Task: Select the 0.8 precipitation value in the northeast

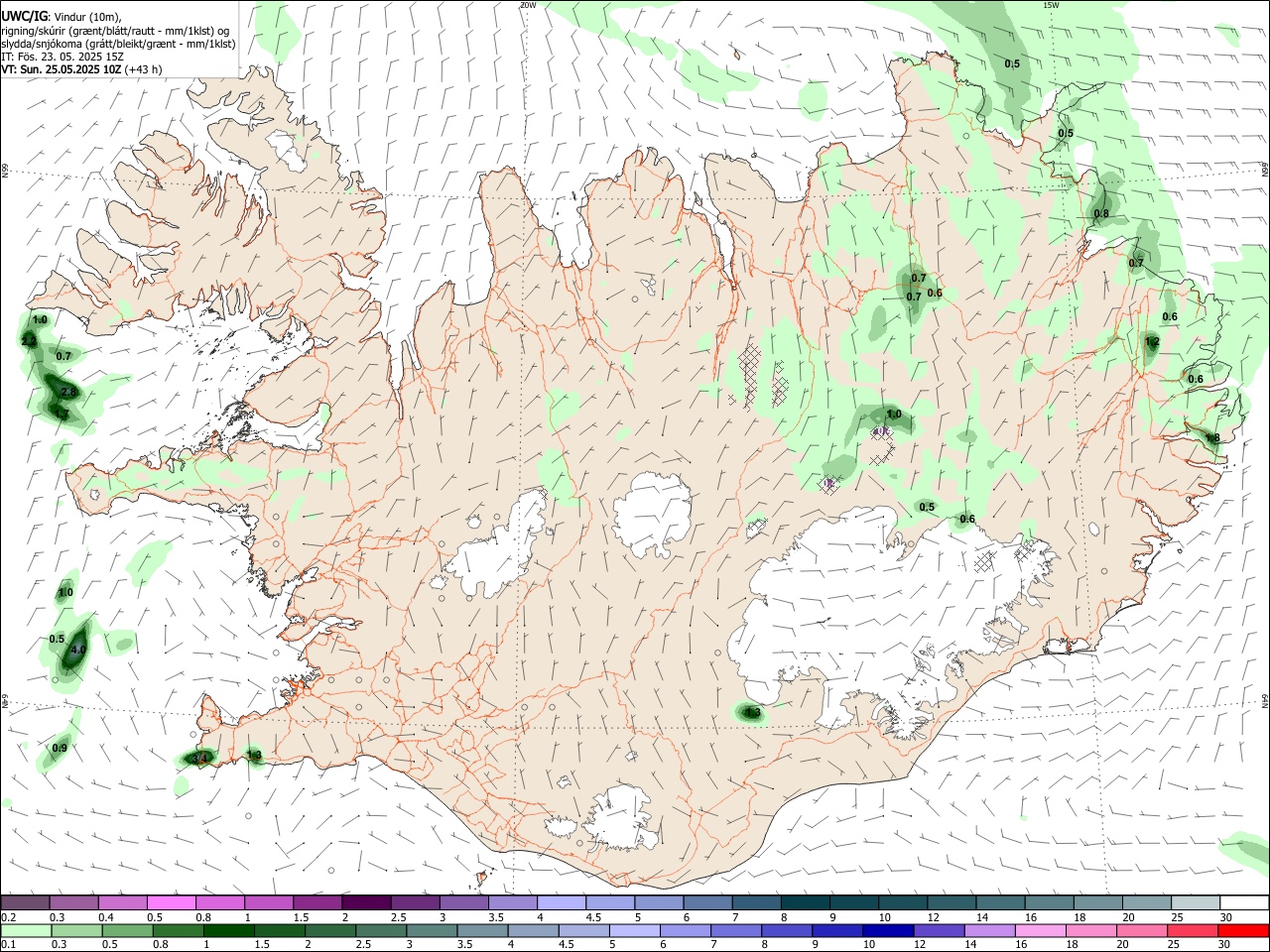Action: click(x=1101, y=214)
